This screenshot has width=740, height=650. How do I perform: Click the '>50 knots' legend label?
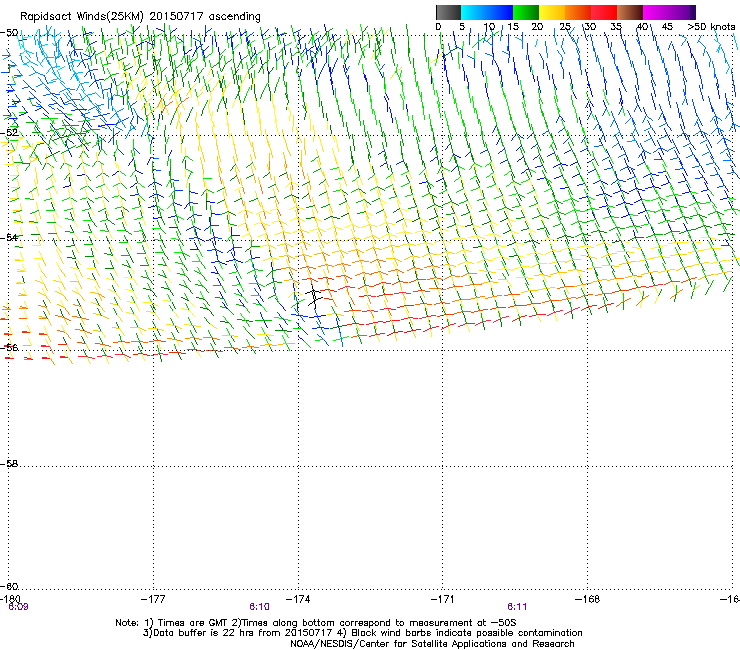pos(711,26)
